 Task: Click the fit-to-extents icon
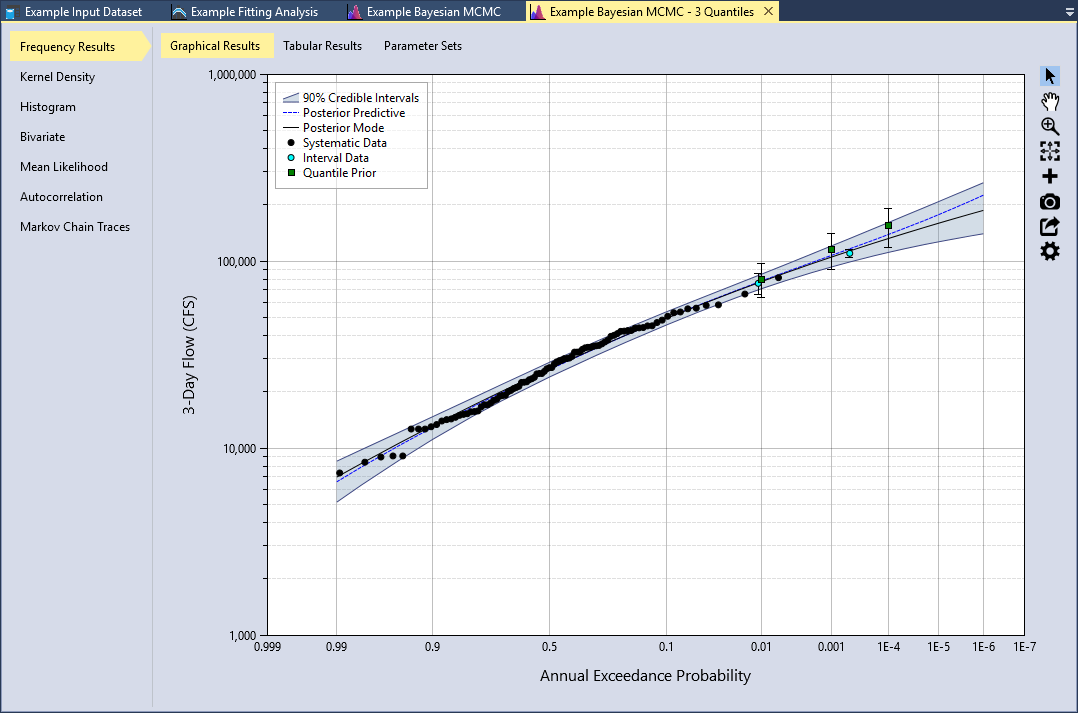pos(1049,151)
